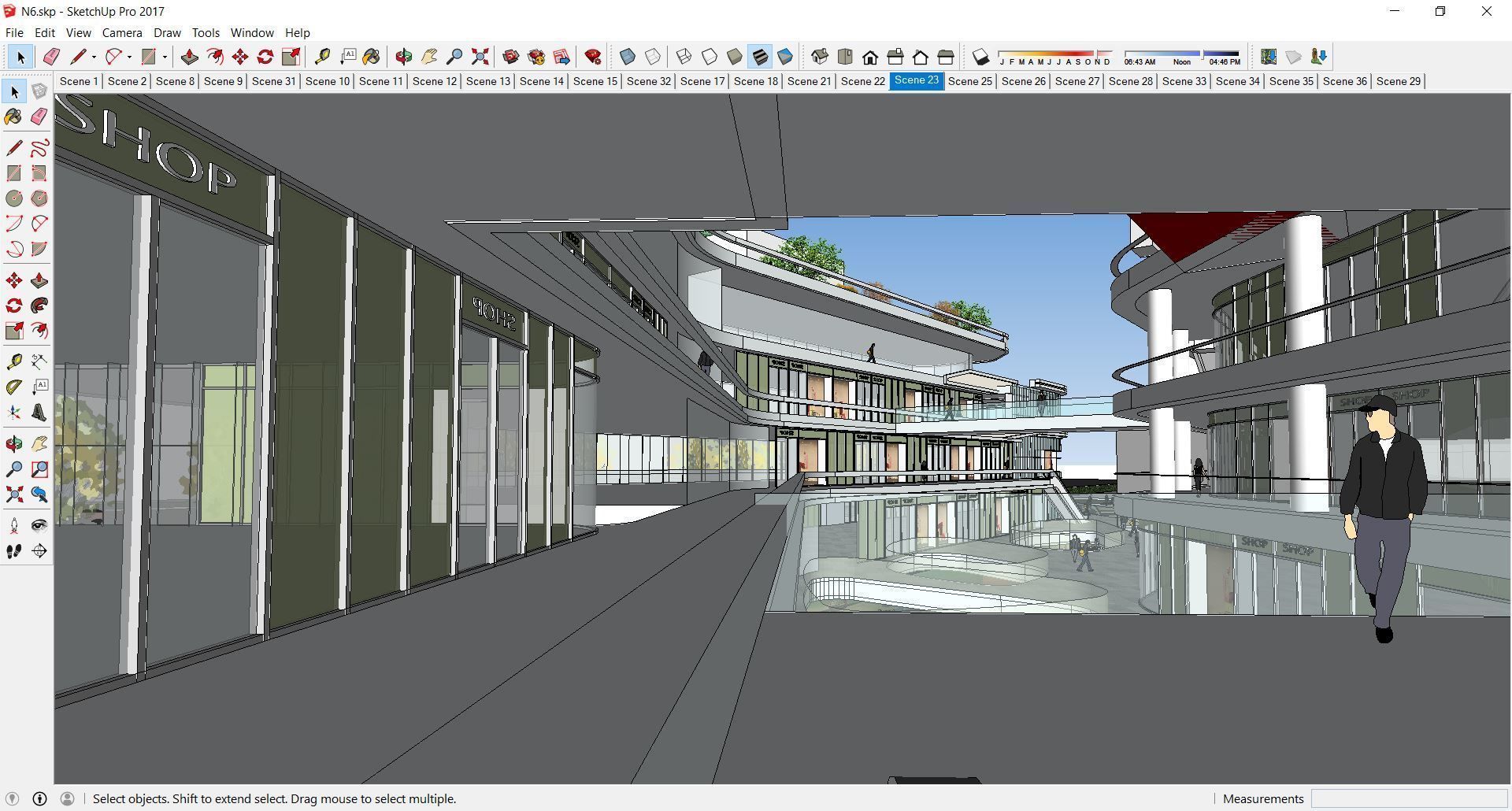Open the Arc tool dropdown arrow
Viewport: 1512px width, 811px height.
(x=129, y=57)
